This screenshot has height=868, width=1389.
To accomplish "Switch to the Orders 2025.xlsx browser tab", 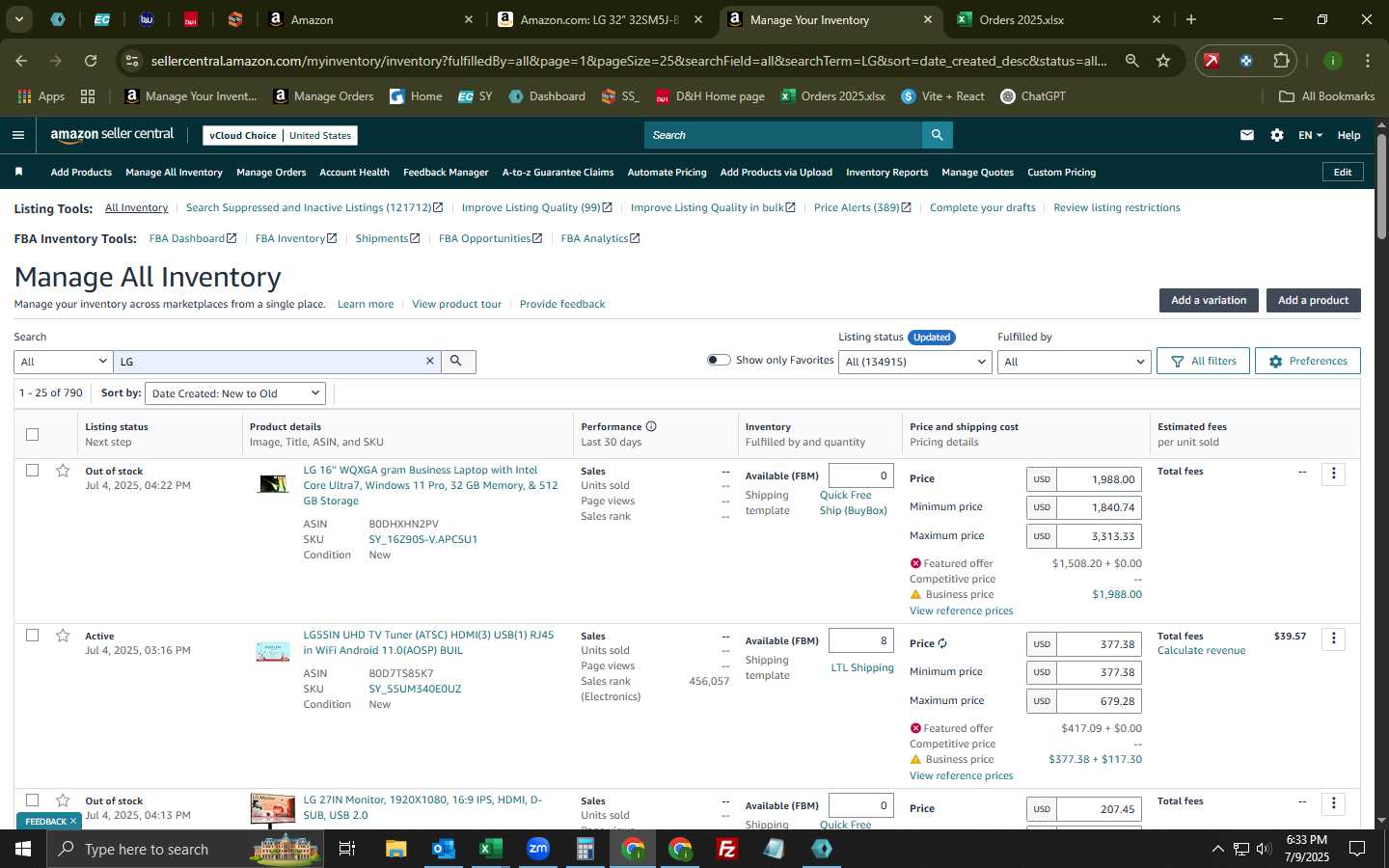I will [1056, 19].
